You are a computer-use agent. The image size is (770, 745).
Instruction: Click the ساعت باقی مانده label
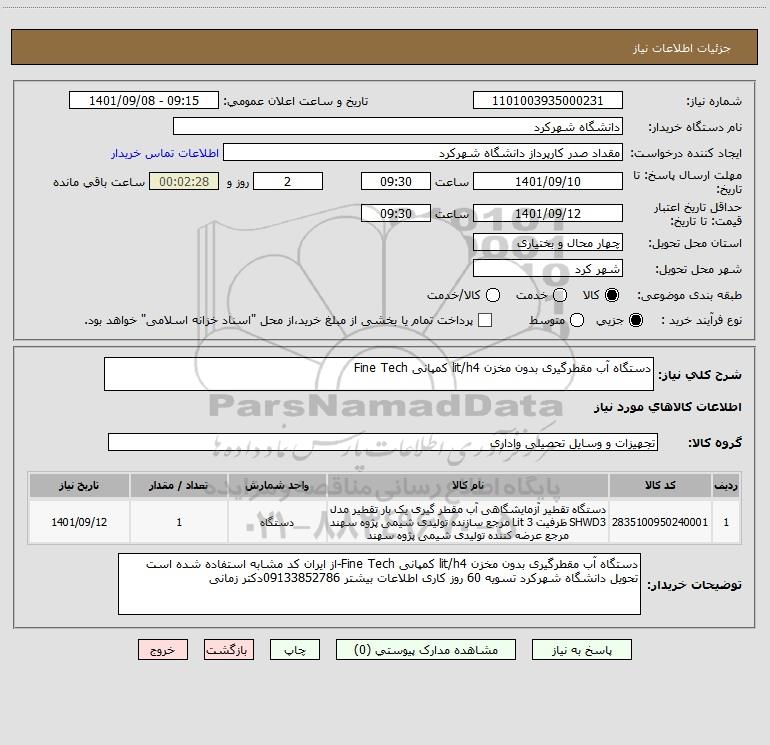[99, 182]
